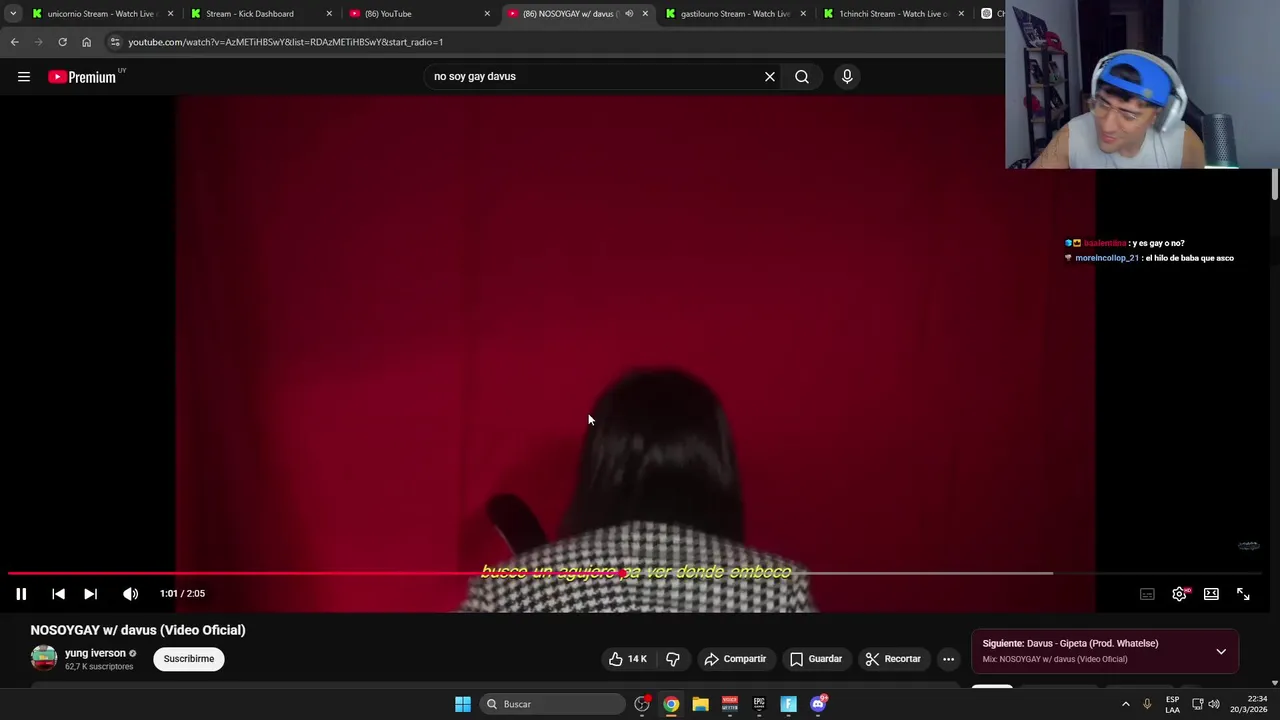Open the browser home page
The height and width of the screenshot is (720, 1280).
tap(86, 42)
